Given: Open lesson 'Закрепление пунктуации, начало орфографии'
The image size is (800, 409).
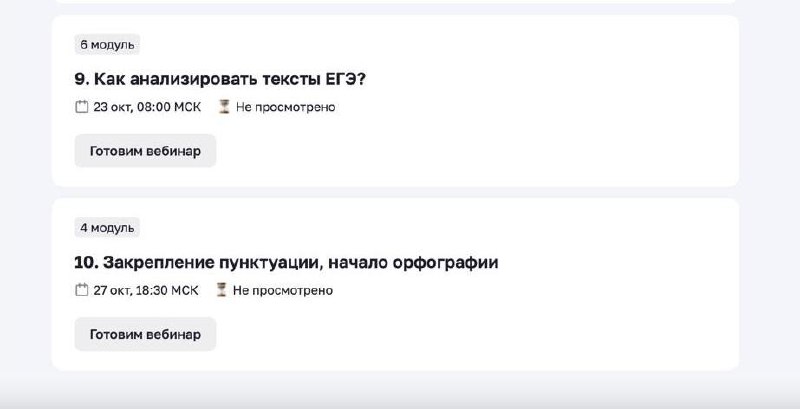Looking at the screenshot, I should pyautogui.click(x=299, y=263).
